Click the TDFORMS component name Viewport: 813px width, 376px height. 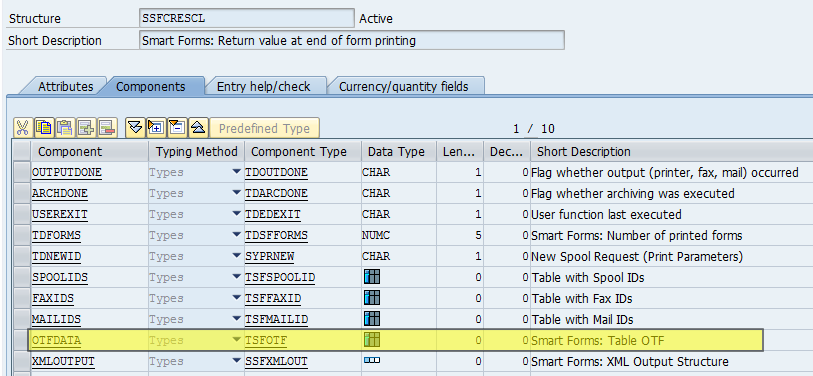click(57, 235)
